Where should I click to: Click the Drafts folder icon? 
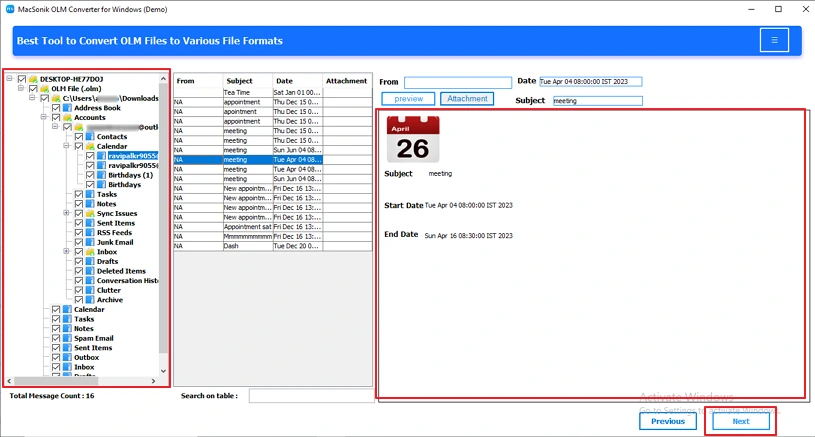point(90,261)
